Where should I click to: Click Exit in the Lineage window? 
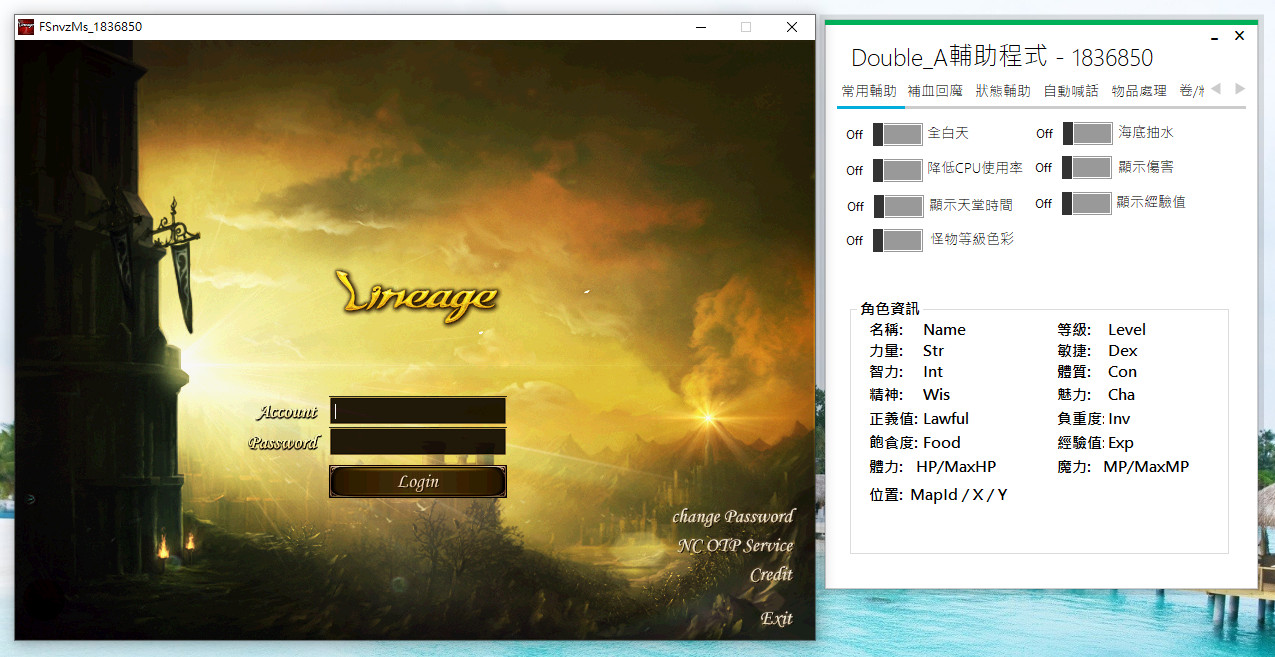(776, 618)
